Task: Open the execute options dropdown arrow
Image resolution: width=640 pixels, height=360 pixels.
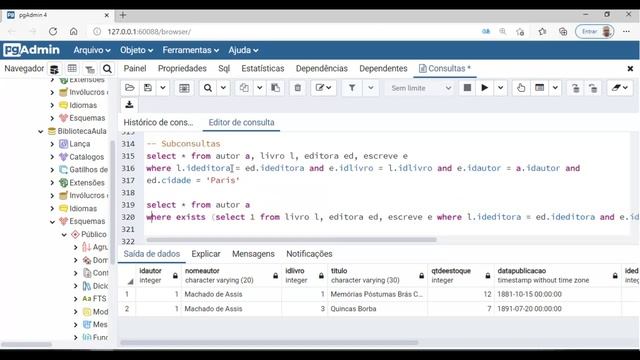Action: click(500, 88)
